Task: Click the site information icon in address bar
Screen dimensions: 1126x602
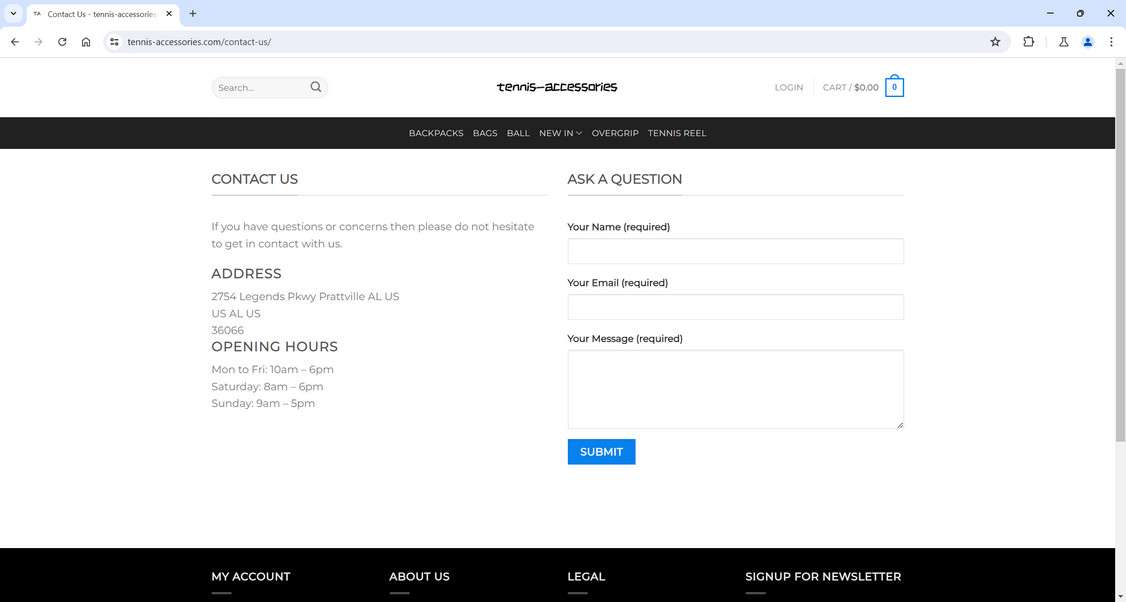Action: pos(113,42)
